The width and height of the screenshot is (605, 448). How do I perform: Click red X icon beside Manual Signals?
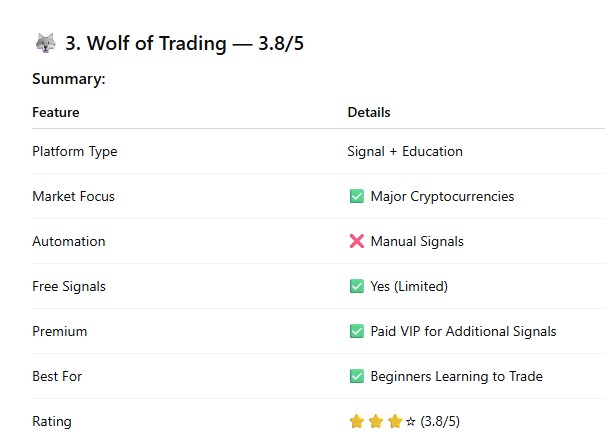[x=356, y=241]
